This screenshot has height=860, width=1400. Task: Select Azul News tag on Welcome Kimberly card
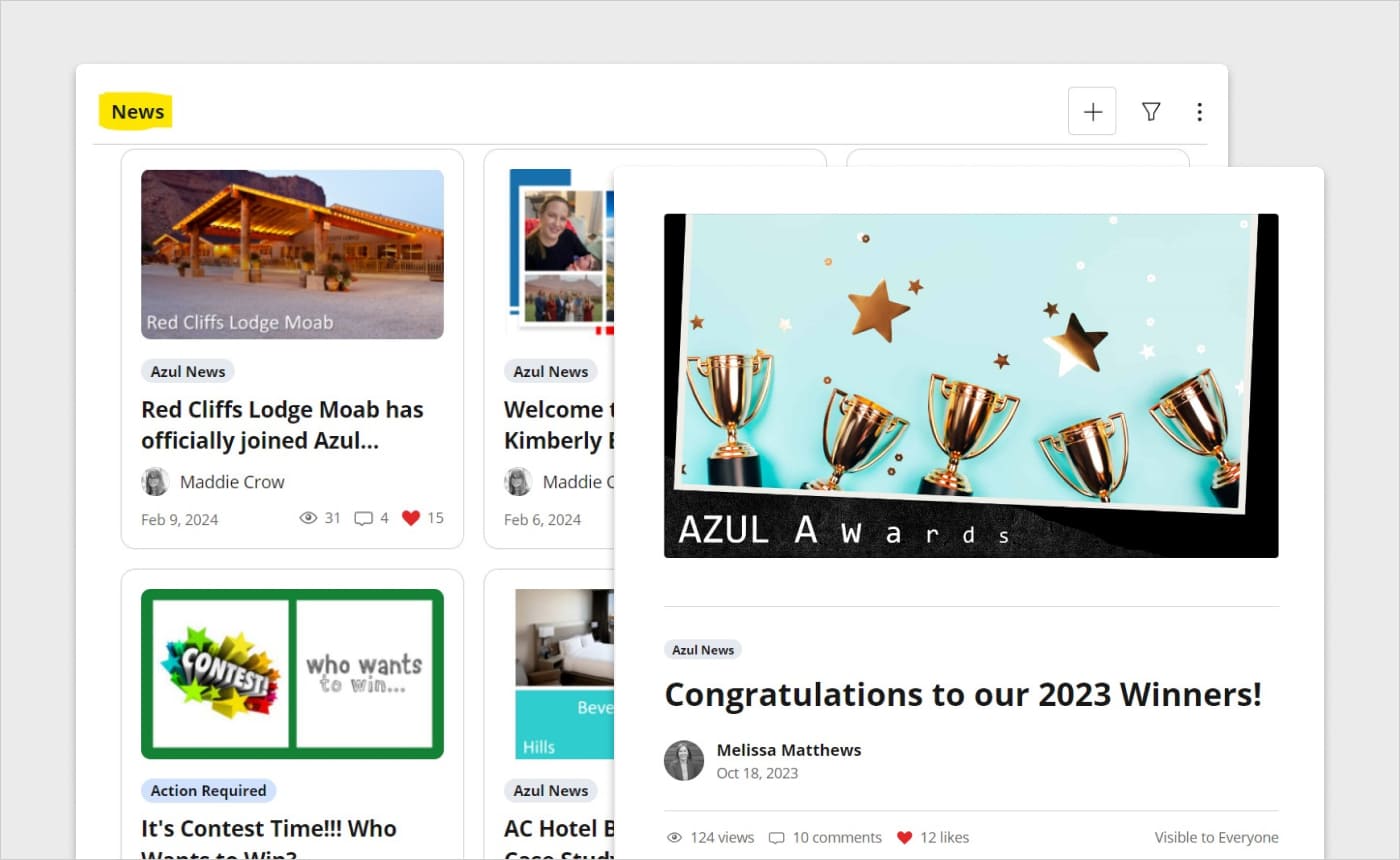click(551, 371)
